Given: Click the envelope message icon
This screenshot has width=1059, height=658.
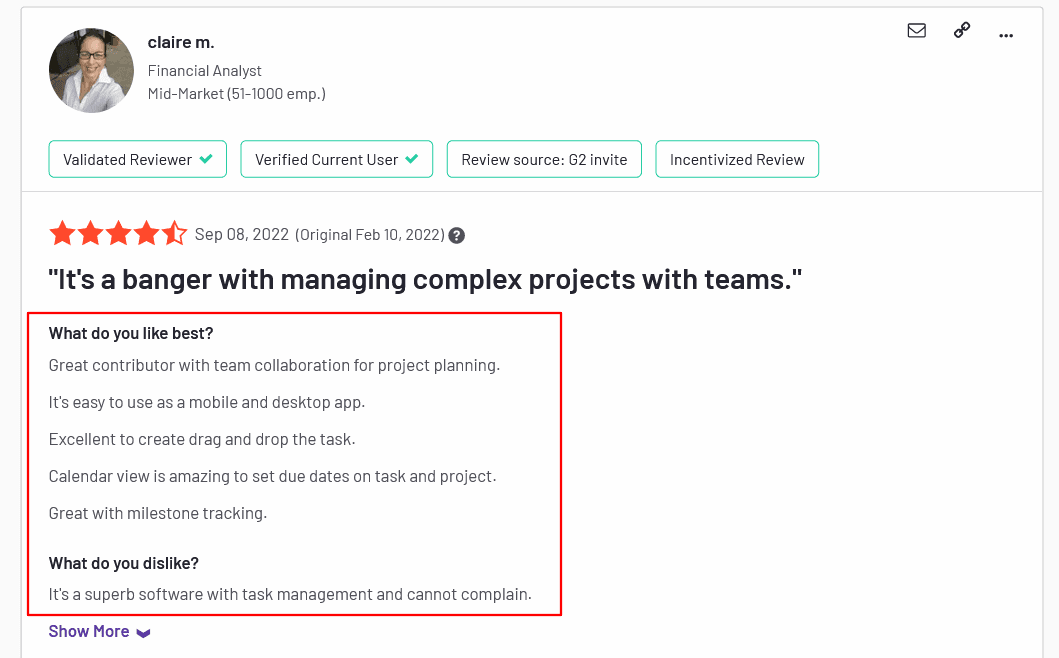Looking at the screenshot, I should click(916, 31).
